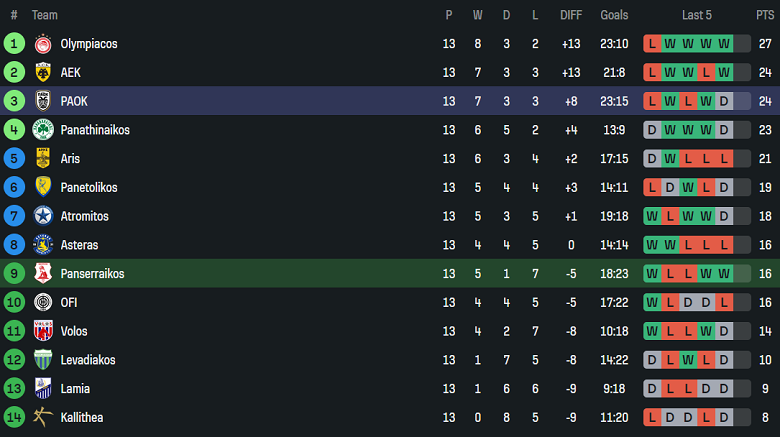
Task: Sort table by PTS column header
Action: point(765,15)
